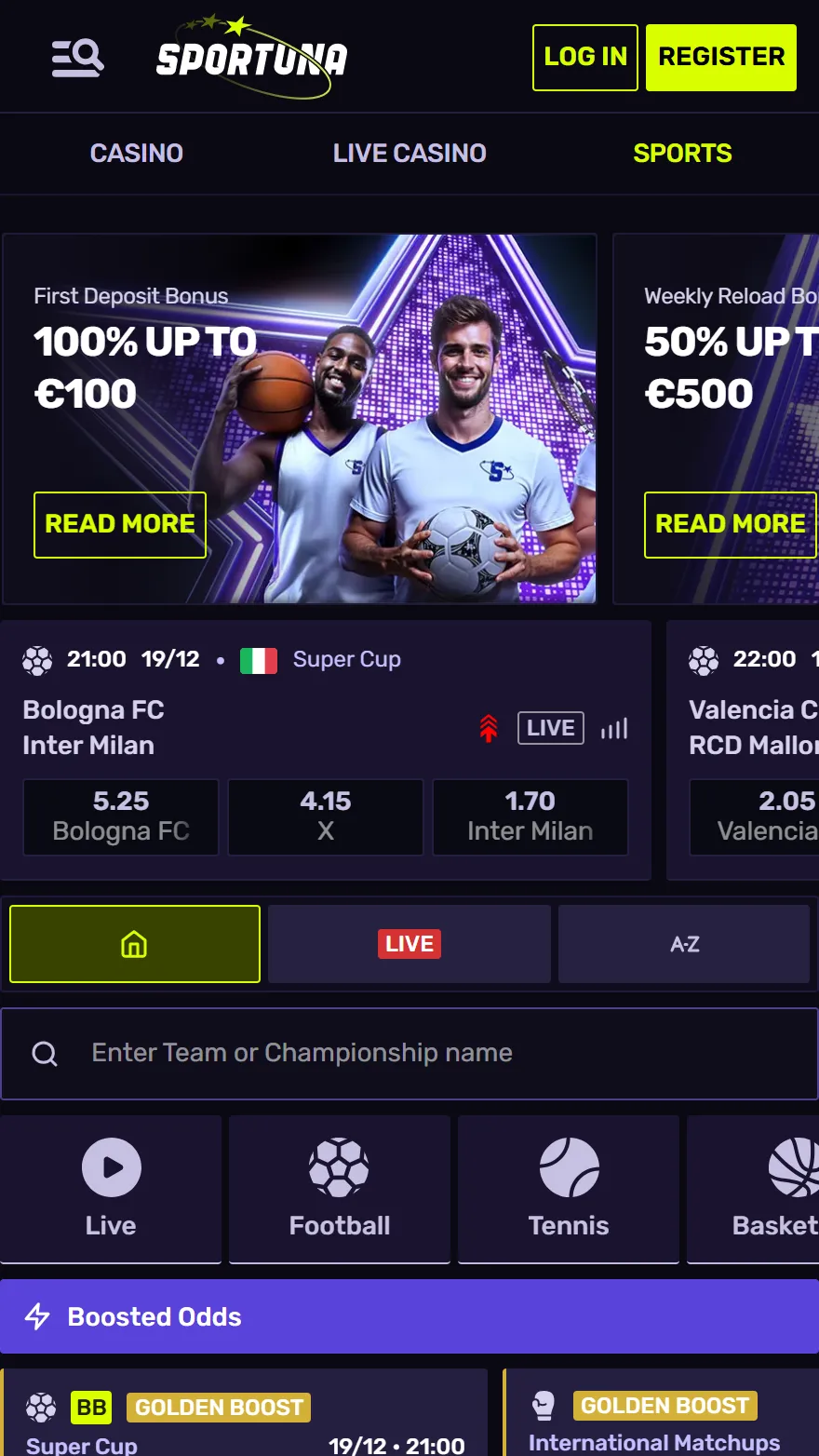Open the Tennis sport category
Image resolution: width=819 pixels, height=1456 pixels.
click(x=569, y=1189)
